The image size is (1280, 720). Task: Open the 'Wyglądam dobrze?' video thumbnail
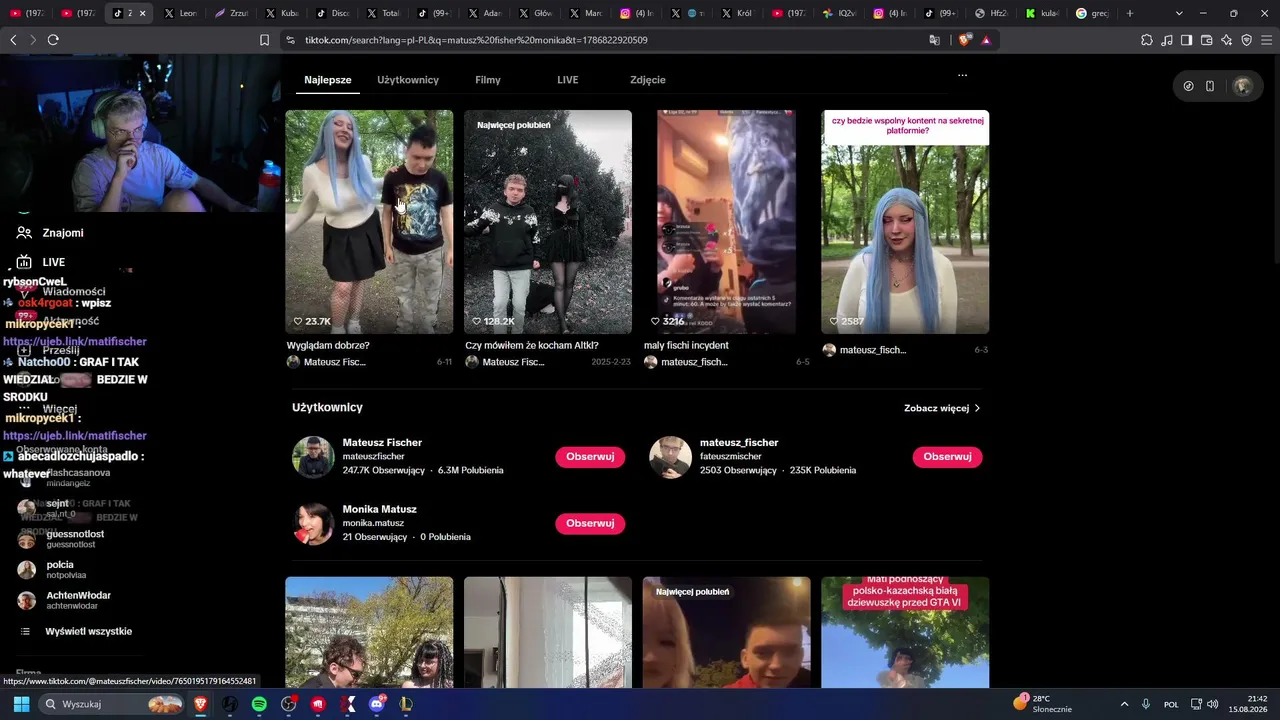pyautogui.click(x=369, y=222)
